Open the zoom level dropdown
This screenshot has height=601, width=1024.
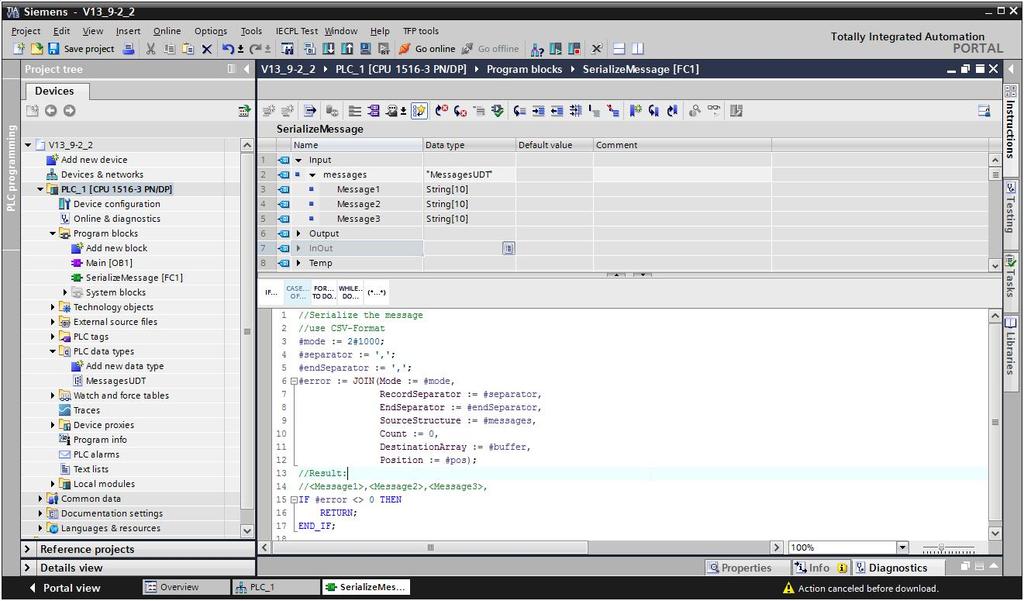coord(903,548)
